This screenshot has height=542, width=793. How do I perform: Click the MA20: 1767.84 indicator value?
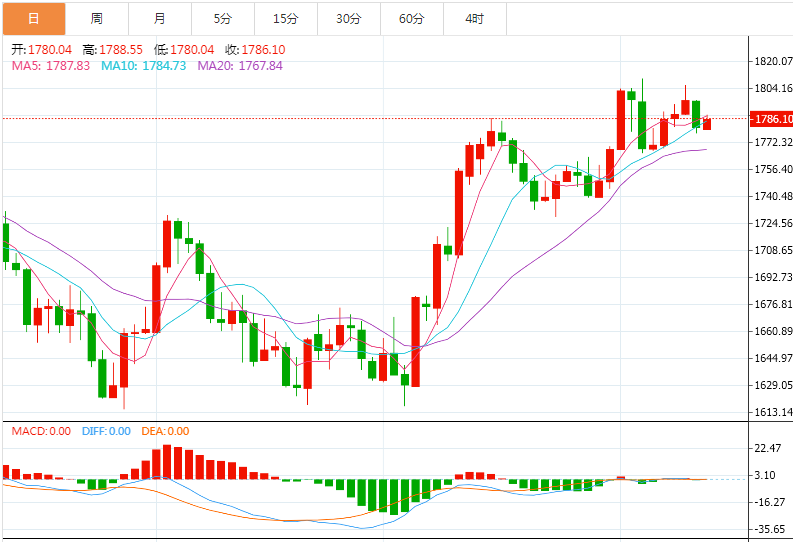240,66
